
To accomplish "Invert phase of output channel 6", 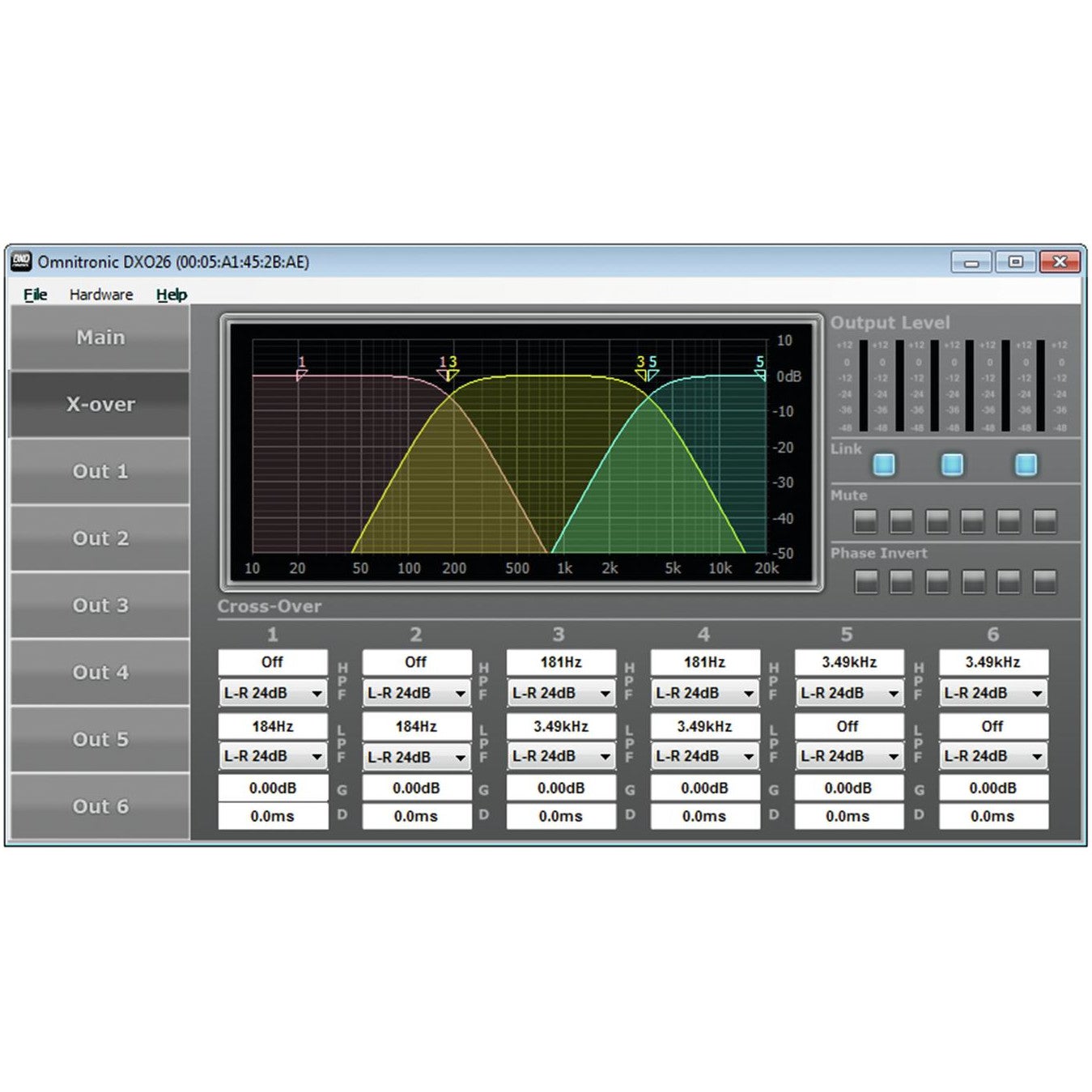I will [1045, 581].
